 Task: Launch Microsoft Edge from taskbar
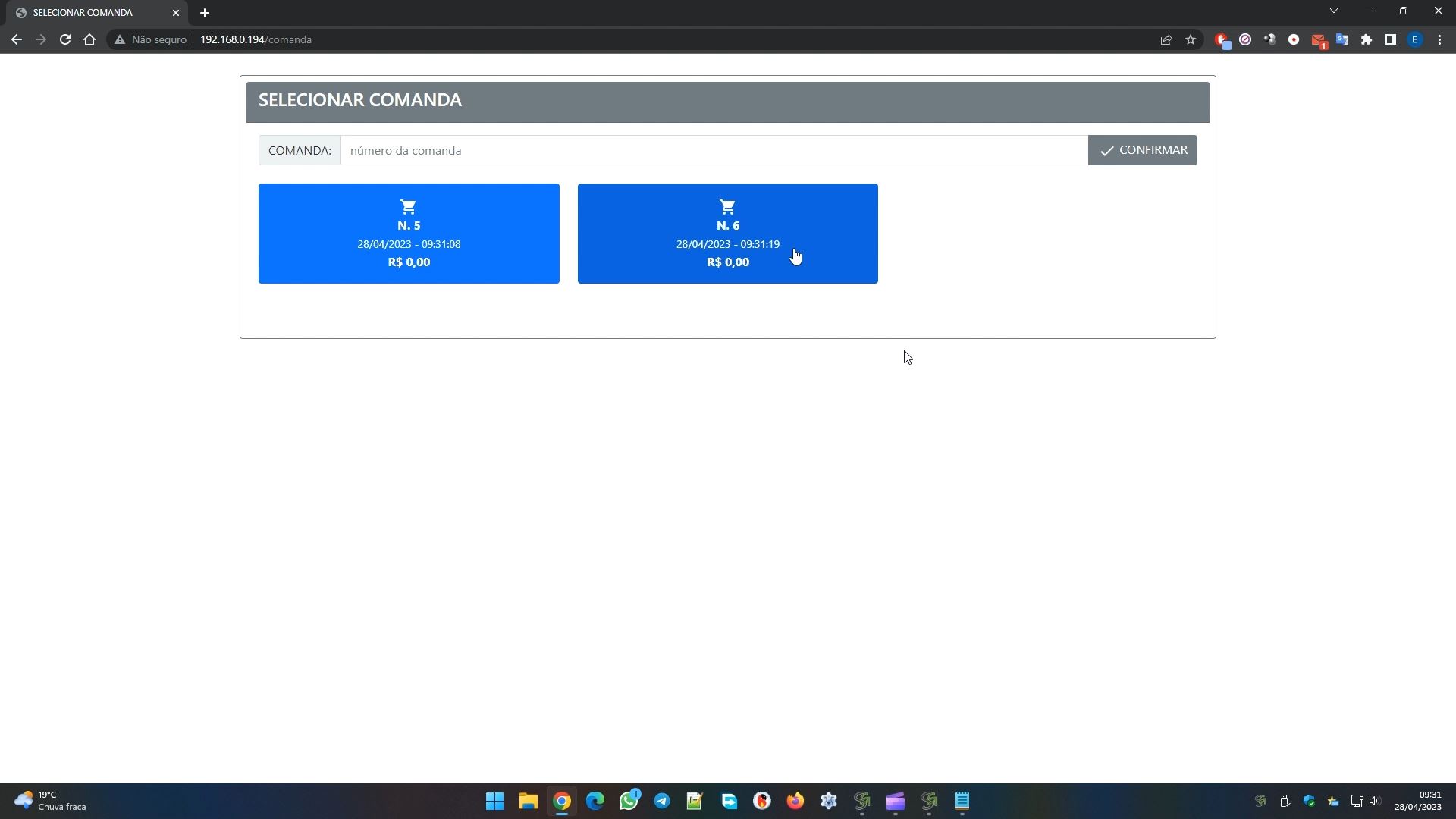click(x=595, y=801)
